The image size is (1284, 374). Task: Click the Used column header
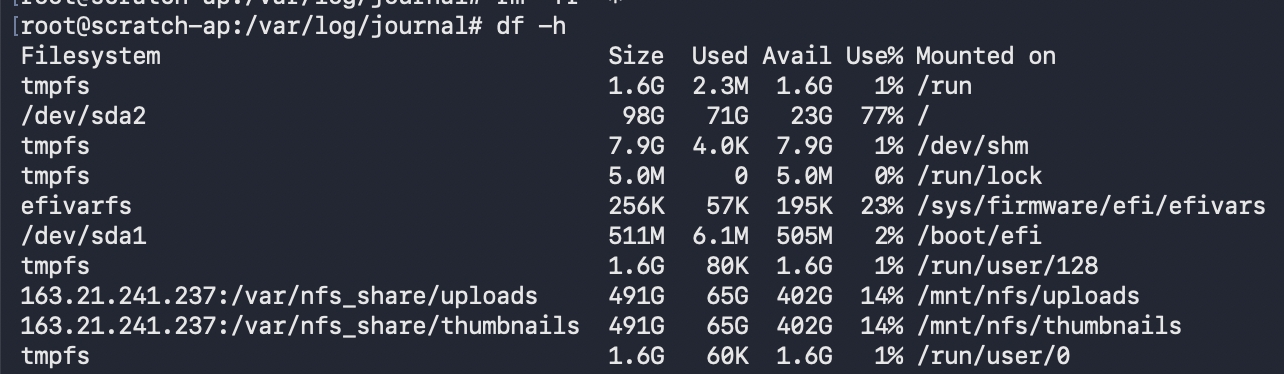click(719, 56)
